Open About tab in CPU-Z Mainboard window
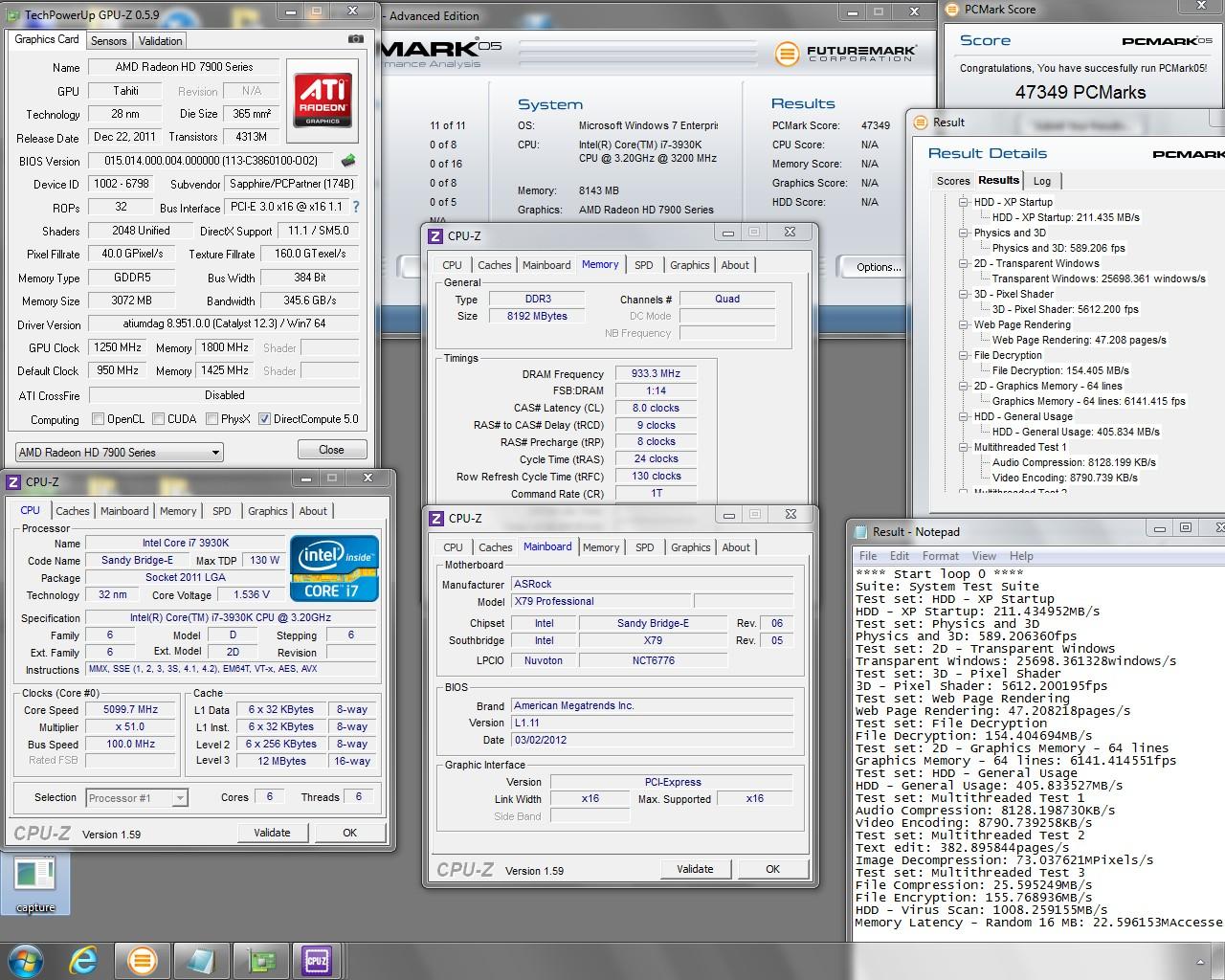1225x980 pixels. point(736,547)
